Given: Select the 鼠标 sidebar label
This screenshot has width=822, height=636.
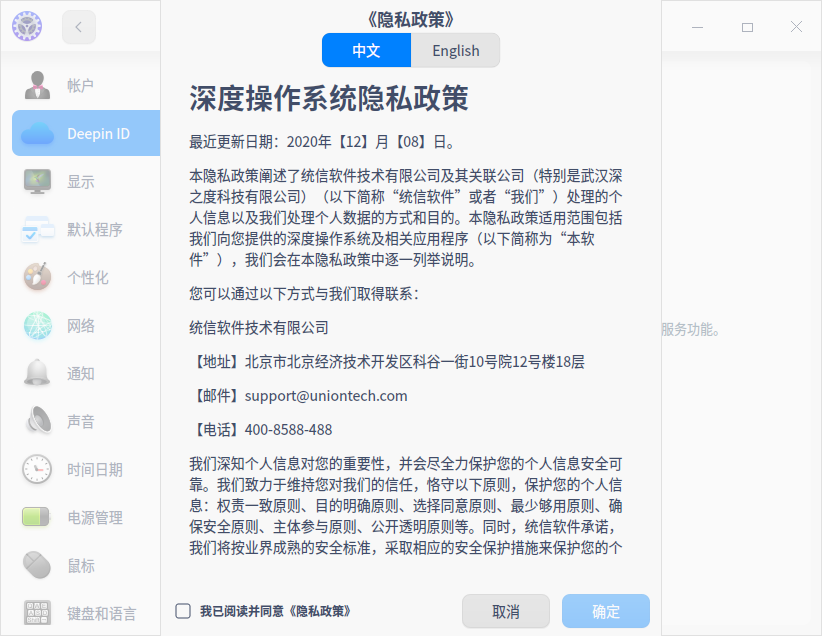Looking at the screenshot, I should pyautogui.click(x=81, y=566).
